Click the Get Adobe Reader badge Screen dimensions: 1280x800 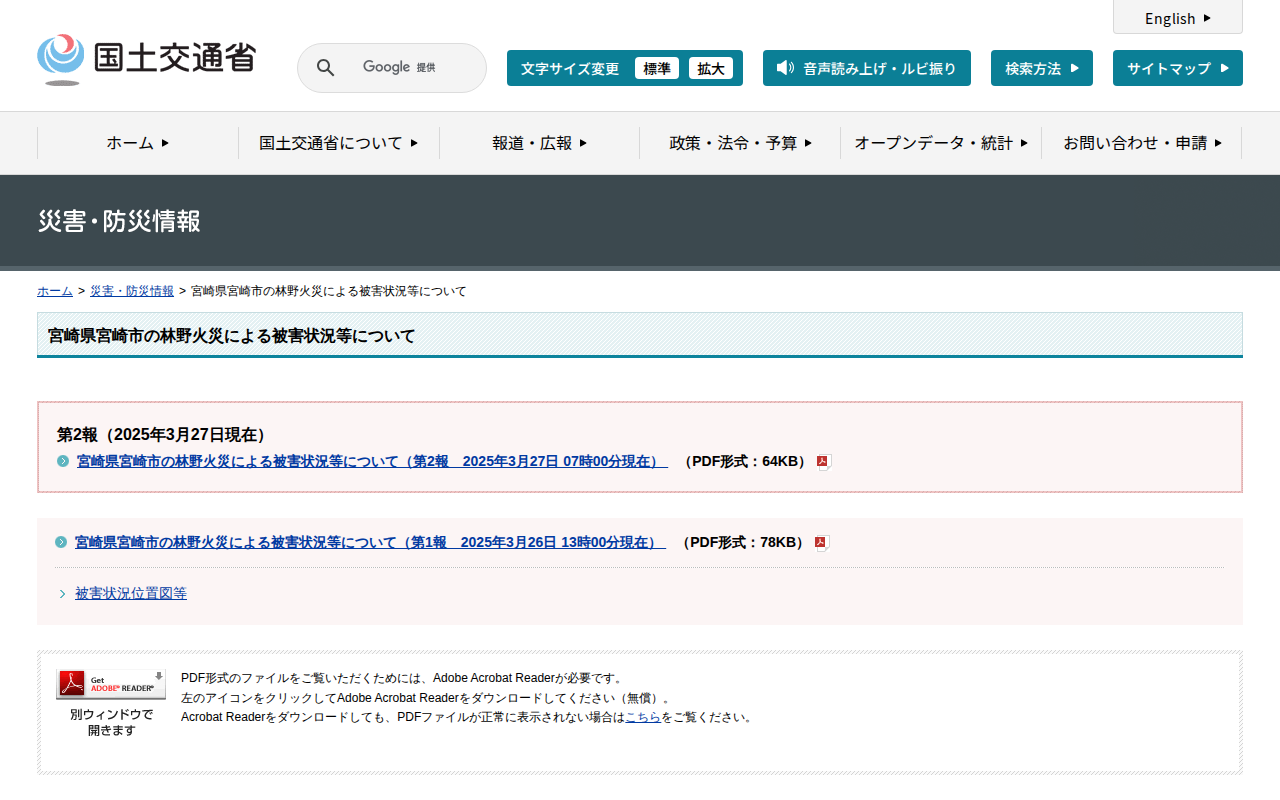click(111, 684)
